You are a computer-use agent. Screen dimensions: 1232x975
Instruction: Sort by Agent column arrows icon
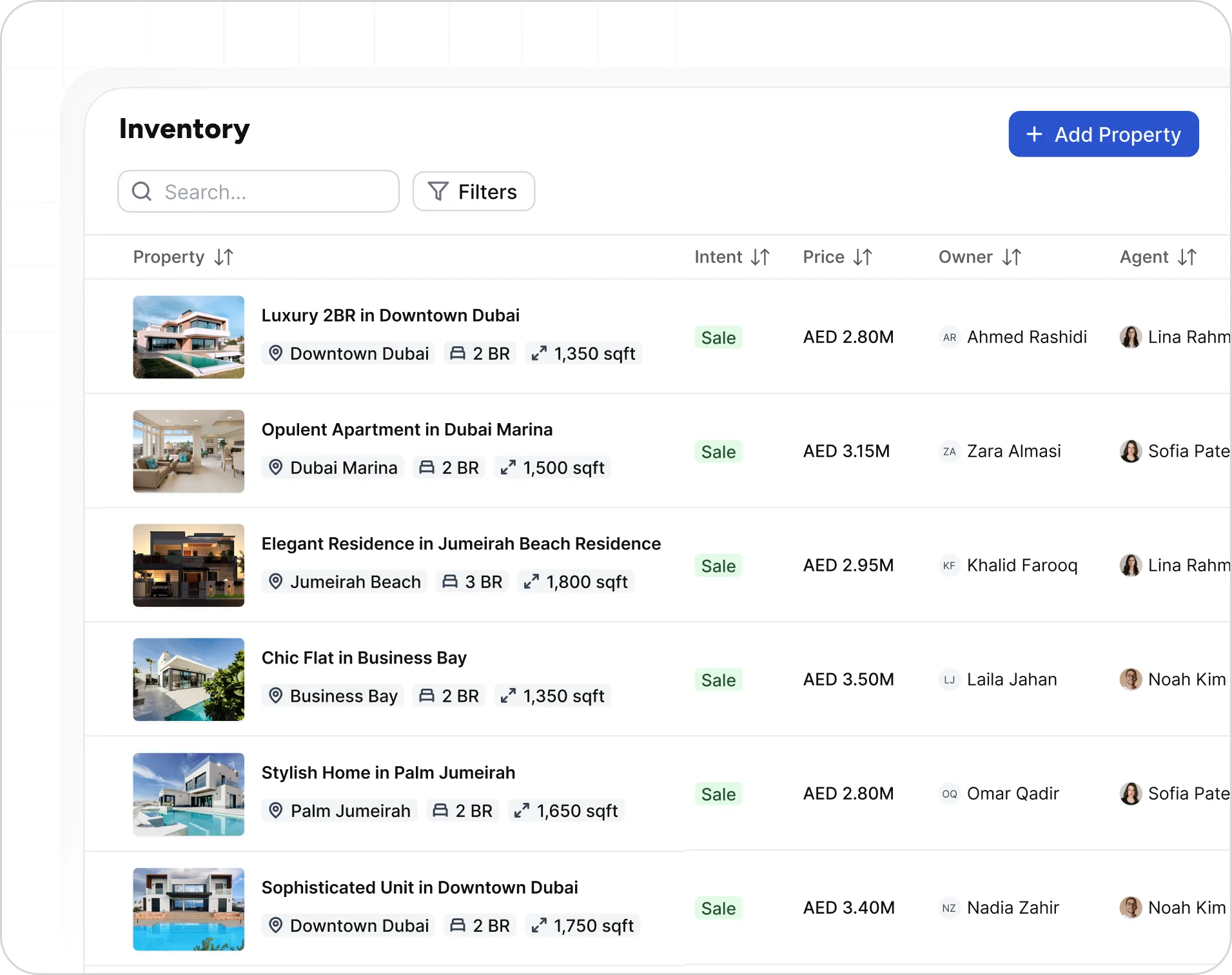(1187, 257)
